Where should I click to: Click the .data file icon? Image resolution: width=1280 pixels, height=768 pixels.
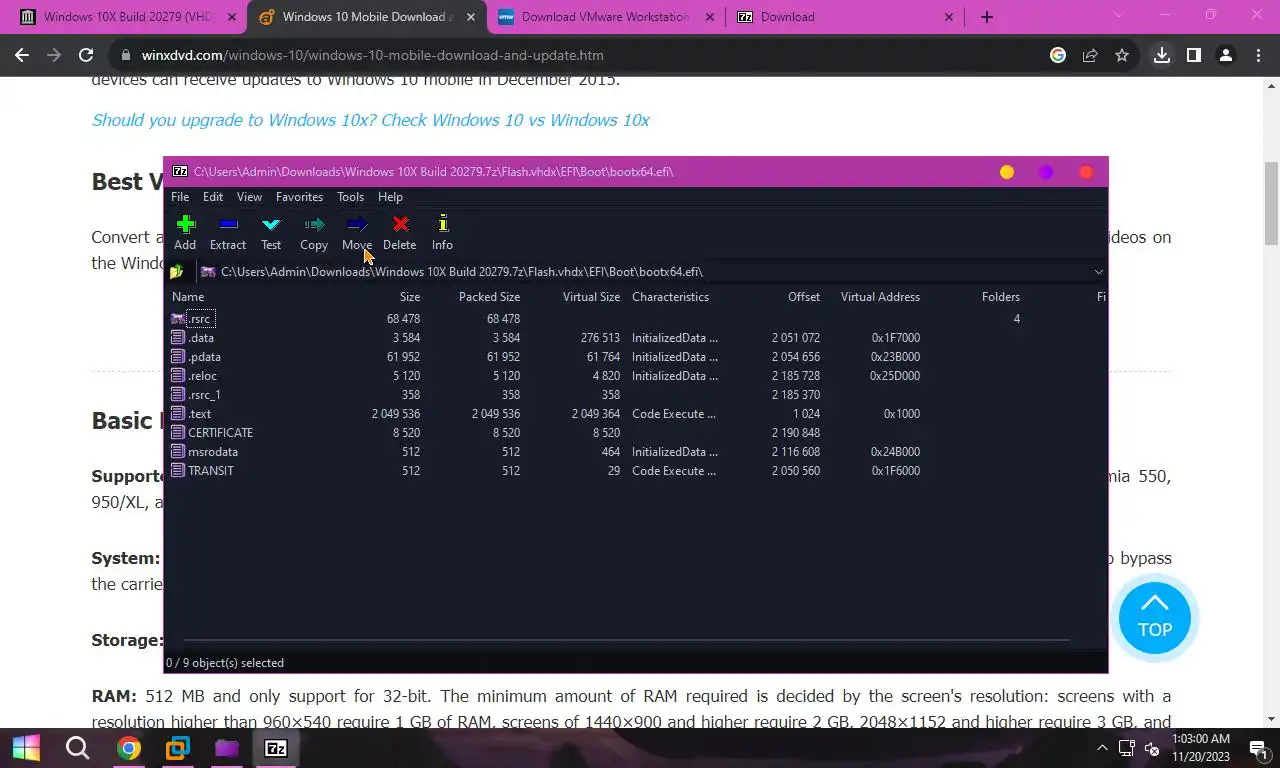pos(178,338)
